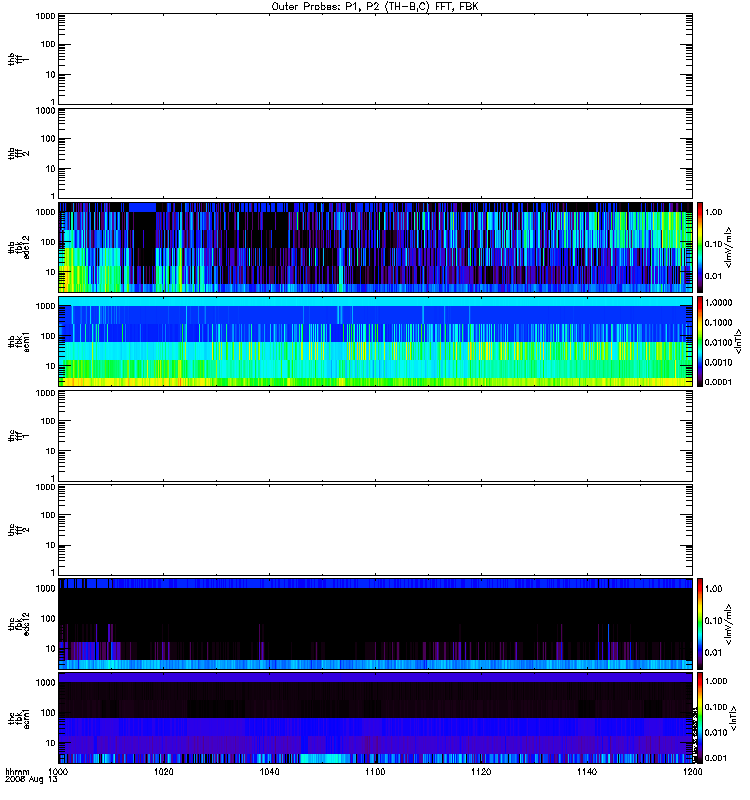Click the "thb fff 1" y-axis label
Screen dimensions: 750x800
click(x=18, y=59)
